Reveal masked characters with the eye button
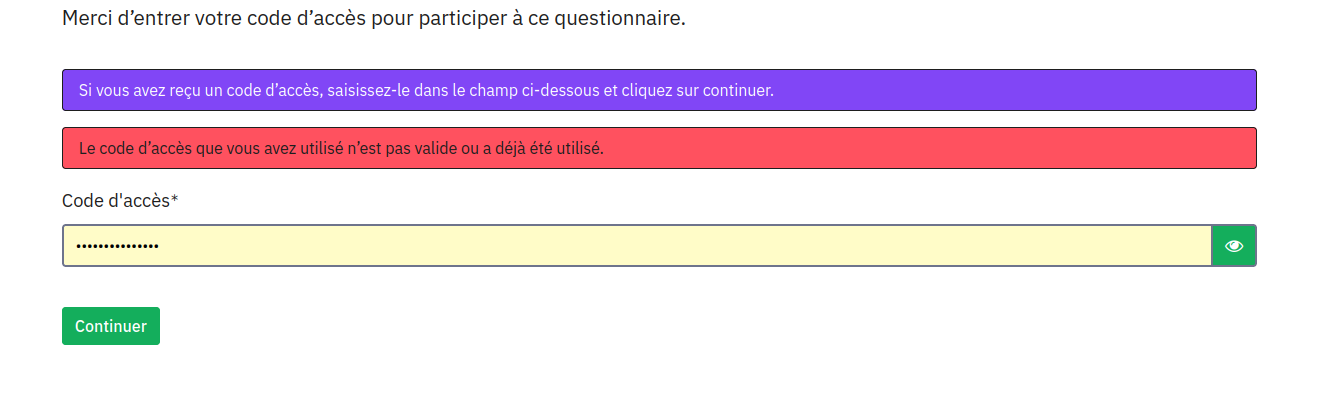Screen dimensions: 1335x402 1234,246
